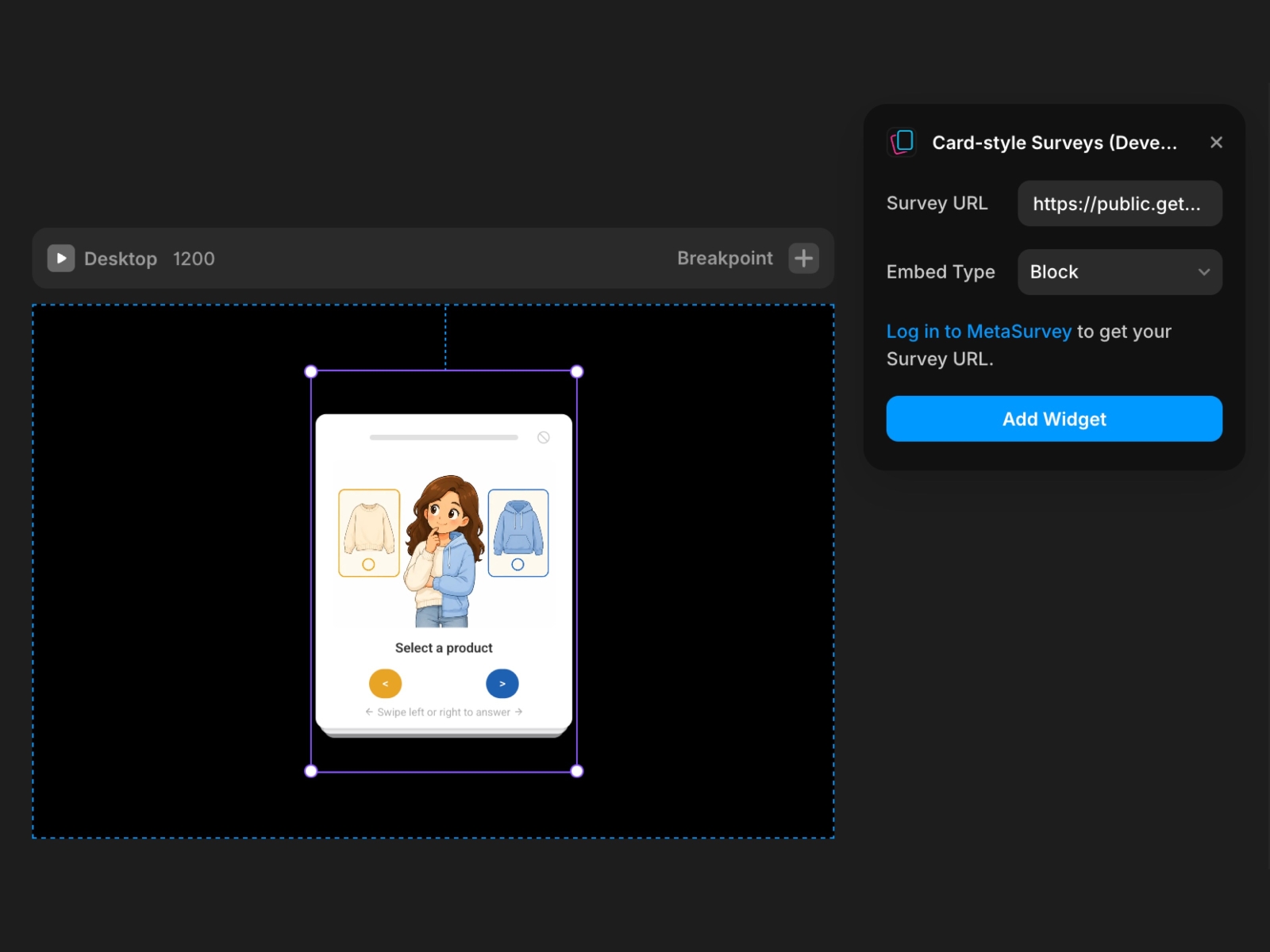This screenshot has height=952, width=1270.
Task: Click the yellow left swipe button
Action: [386, 684]
